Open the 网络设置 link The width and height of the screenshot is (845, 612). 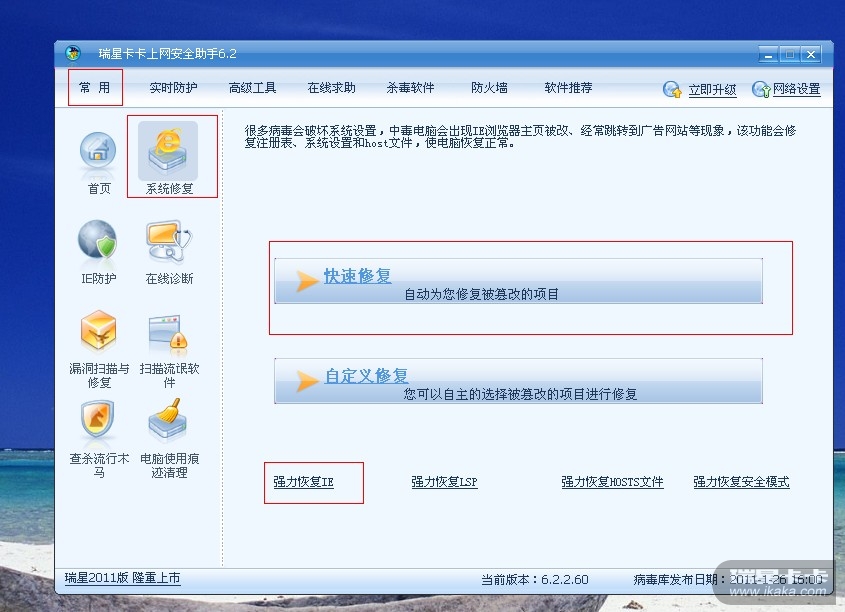(x=796, y=89)
